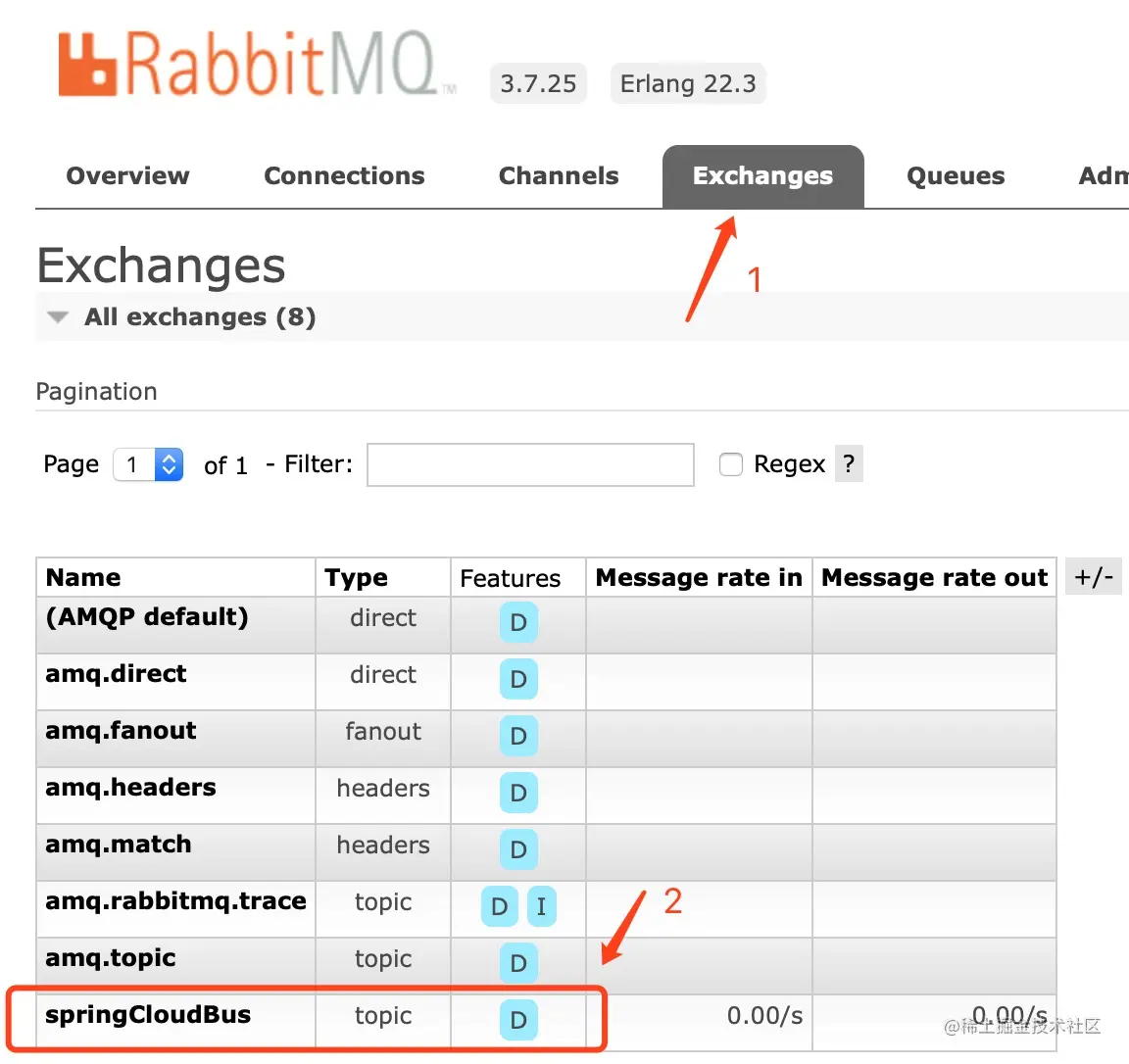The height and width of the screenshot is (1064, 1129).
Task: Click the Features column header
Action: pos(510,578)
